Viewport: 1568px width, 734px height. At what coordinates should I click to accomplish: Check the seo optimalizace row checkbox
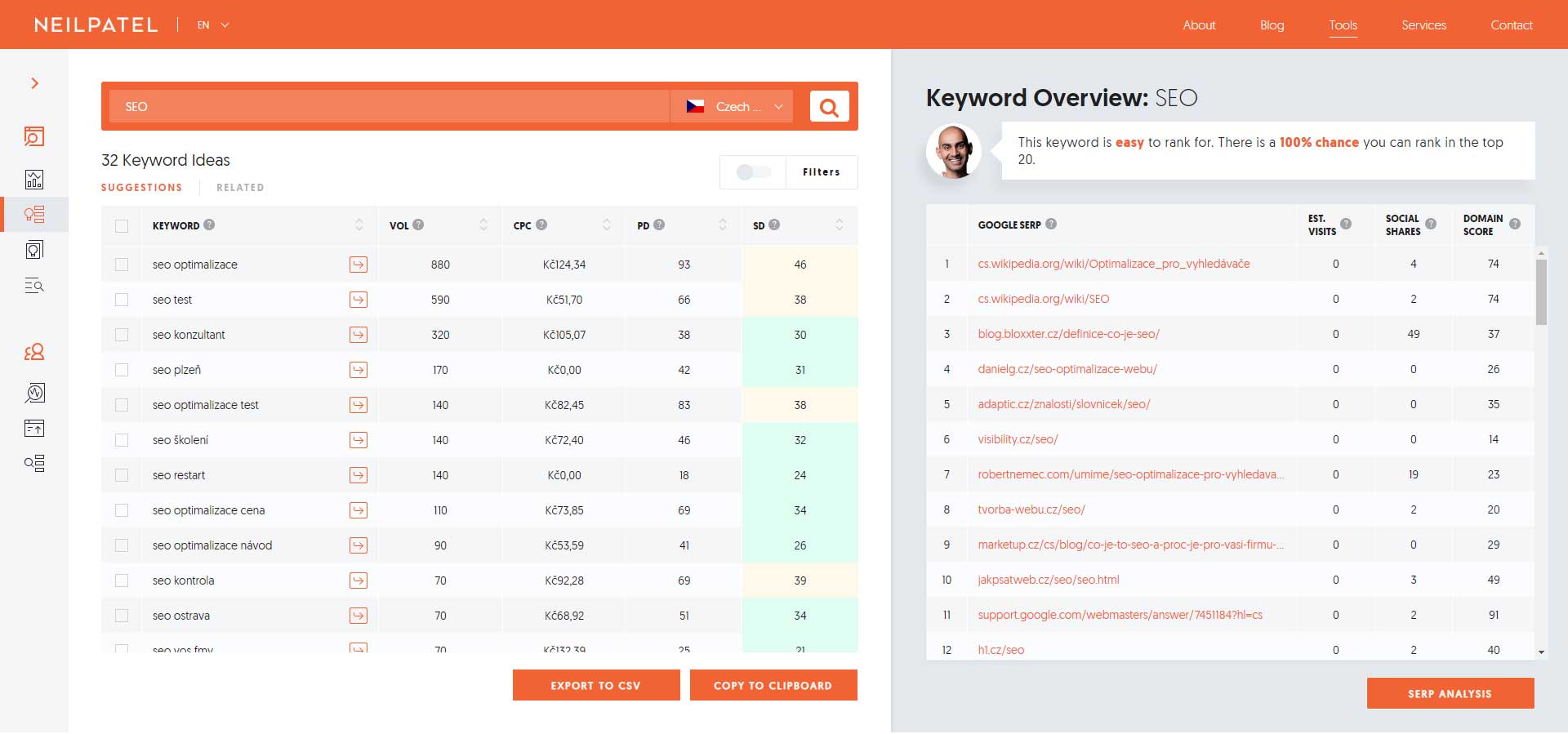coord(122,265)
